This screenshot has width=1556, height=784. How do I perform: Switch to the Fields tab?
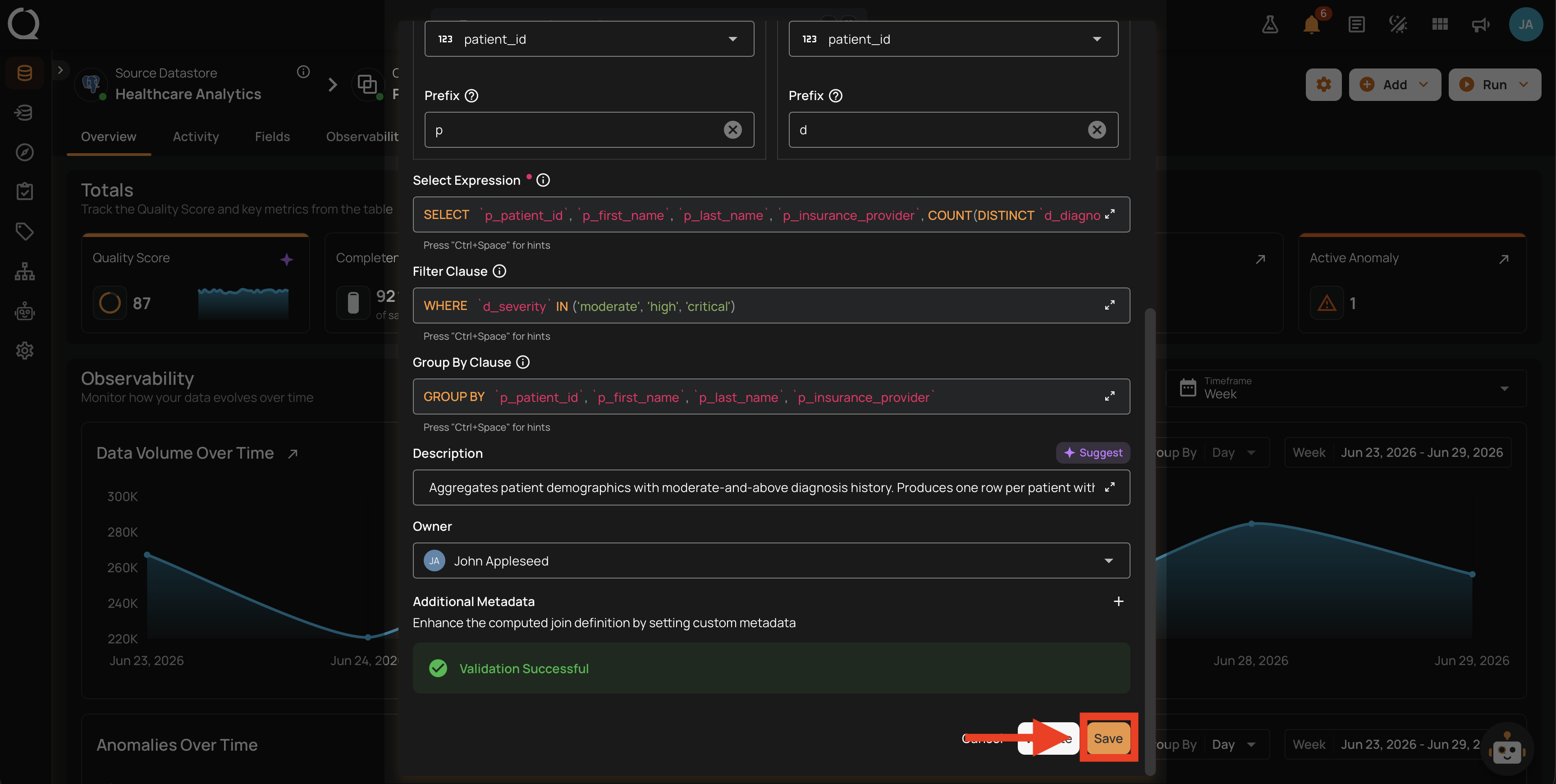(x=272, y=137)
